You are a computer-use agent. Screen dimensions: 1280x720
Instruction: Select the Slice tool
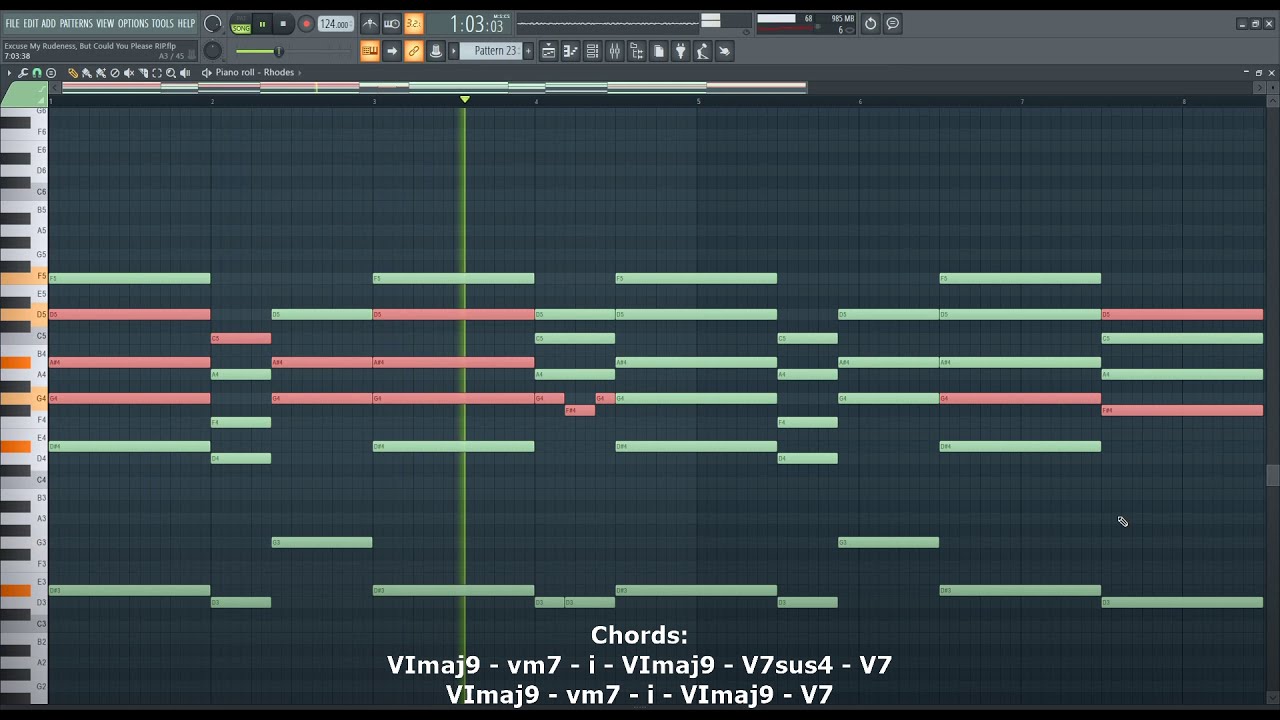[x=143, y=73]
